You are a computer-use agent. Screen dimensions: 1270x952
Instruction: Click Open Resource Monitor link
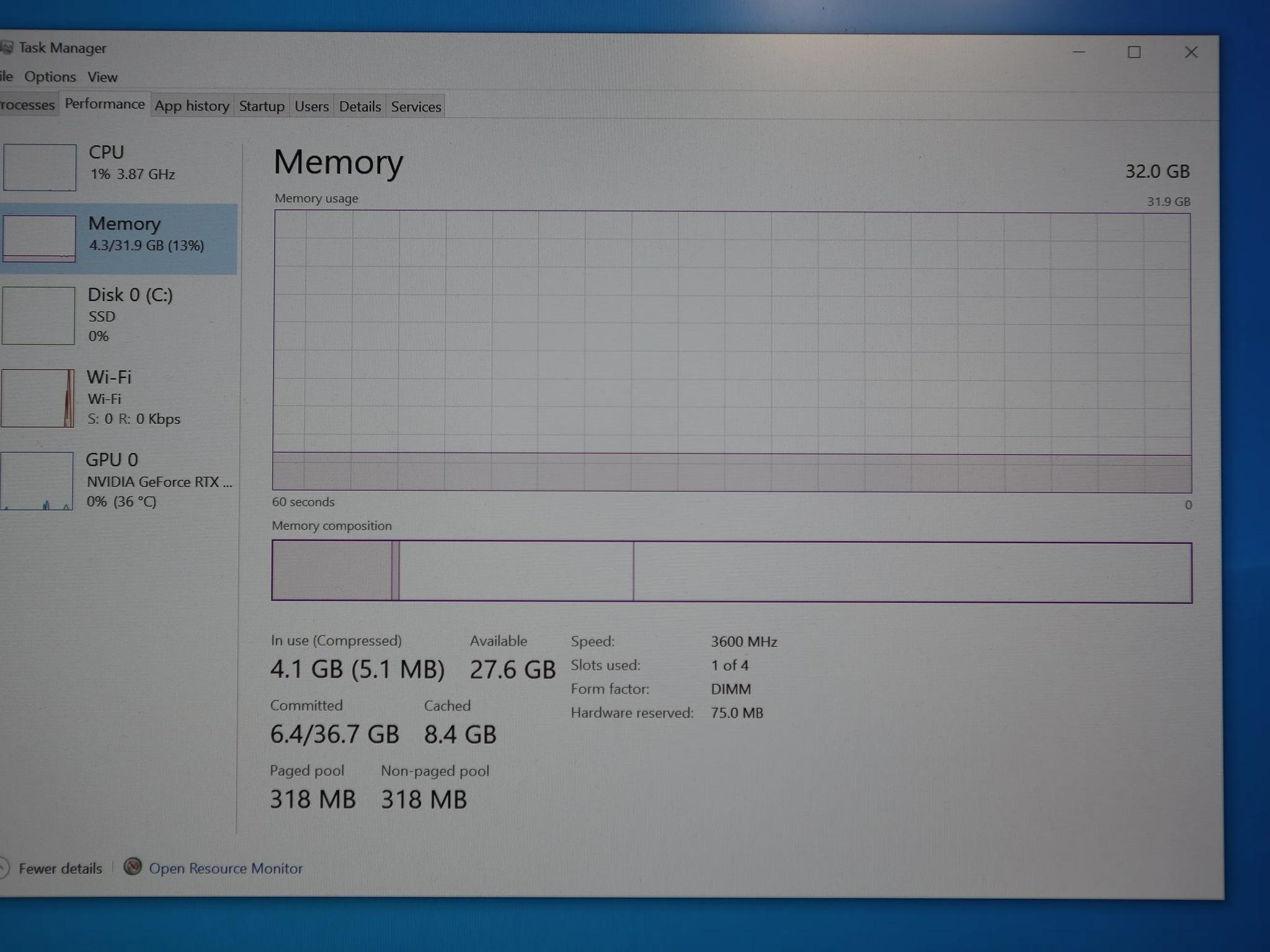click(226, 868)
